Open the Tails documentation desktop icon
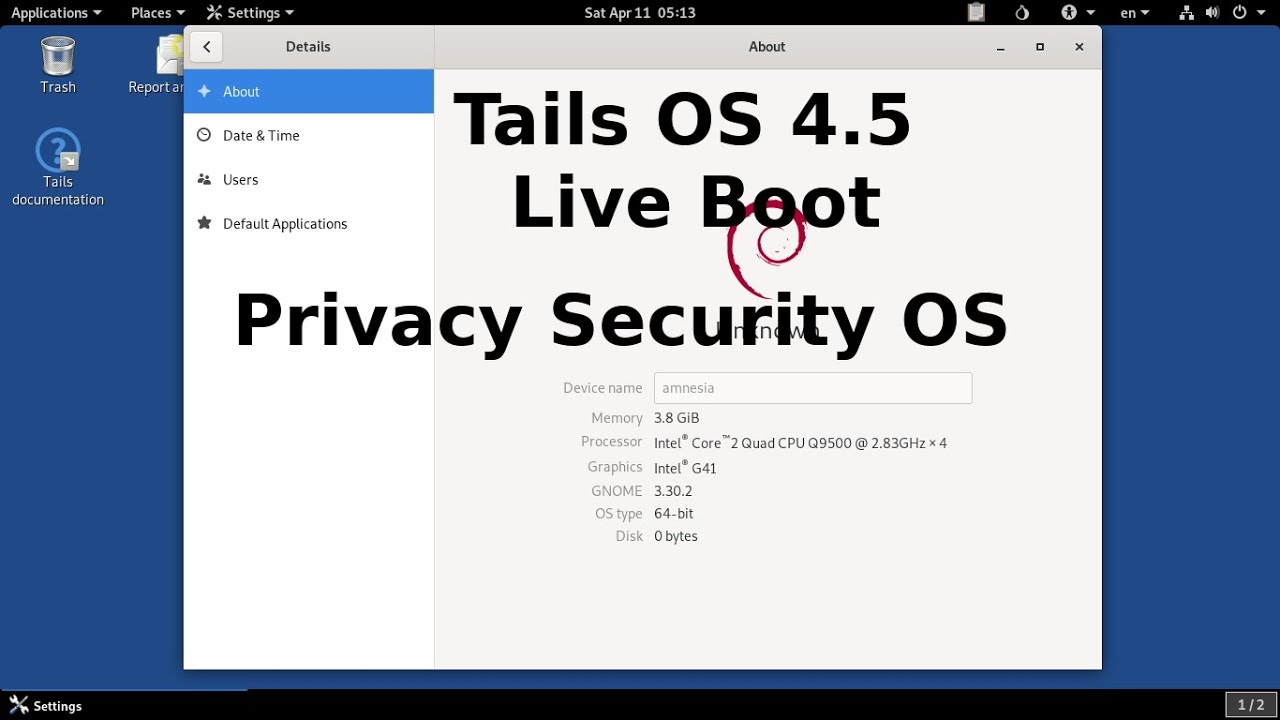The width and height of the screenshot is (1280, 720). (58, 167)
